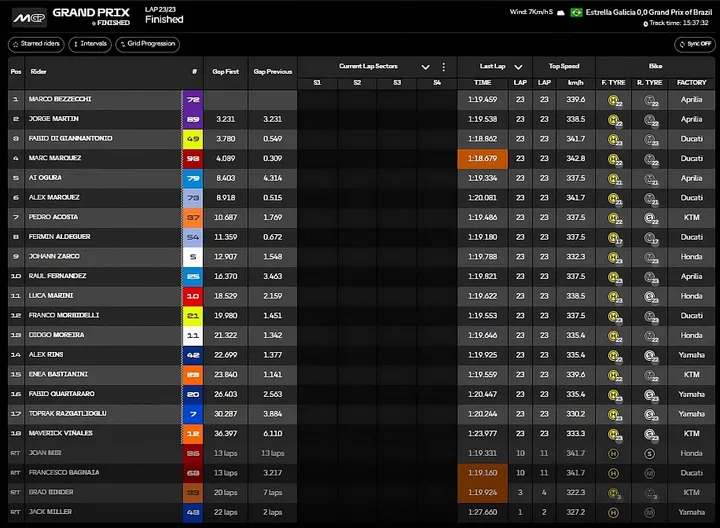The width and height of the screenshot is (720, 528).
Task: Click Estrella Galicia Grand Prix of Brazil title
Action: pos(648,12)
